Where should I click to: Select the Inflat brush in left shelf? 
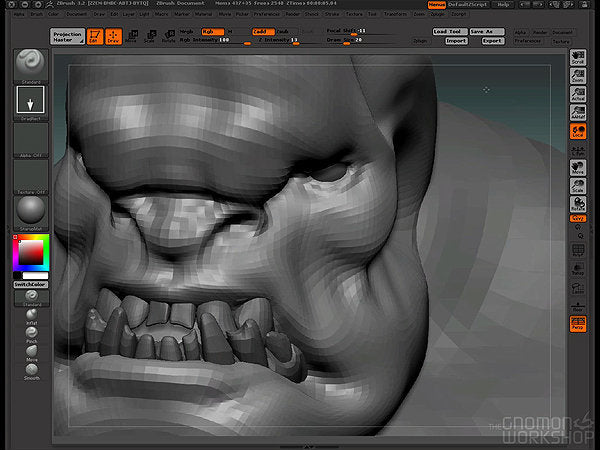click(32, 313)
